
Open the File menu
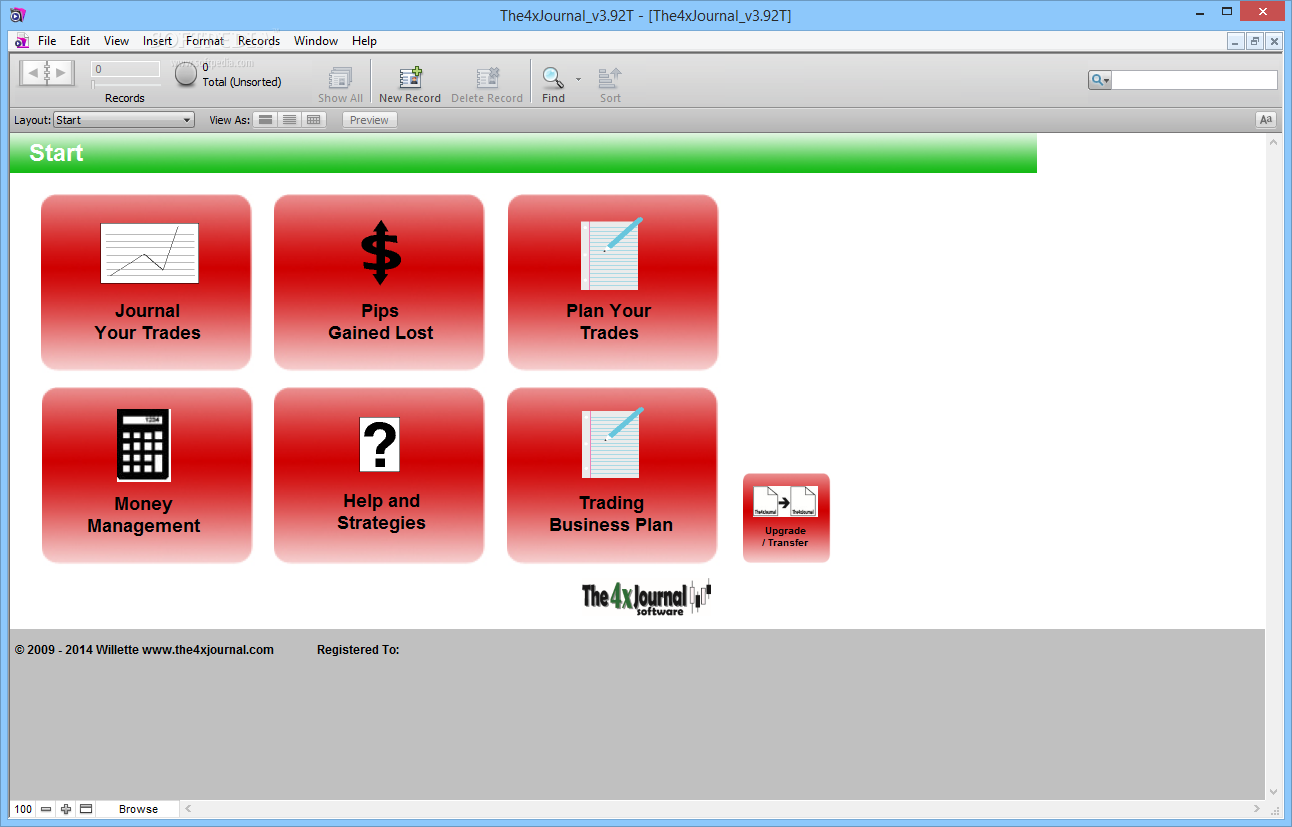tap(47, 41)
